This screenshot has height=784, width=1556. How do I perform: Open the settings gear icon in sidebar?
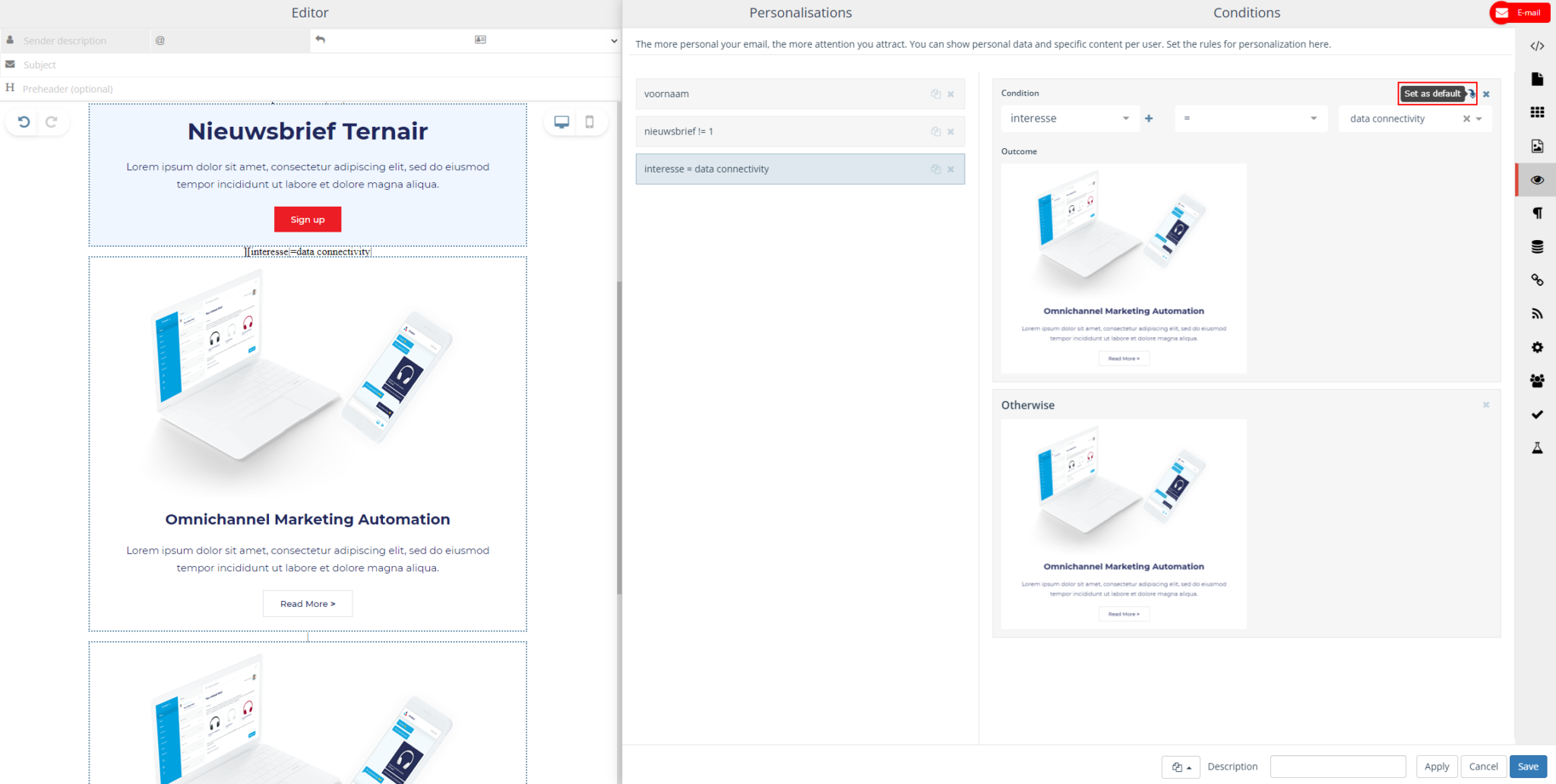[x=1537, y=347]
